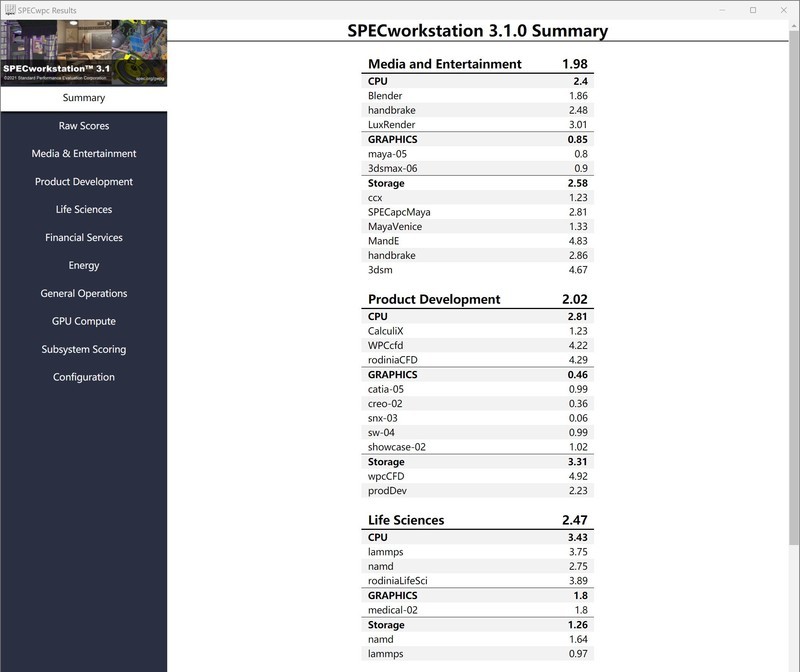Select the creo-02 row

478,404
